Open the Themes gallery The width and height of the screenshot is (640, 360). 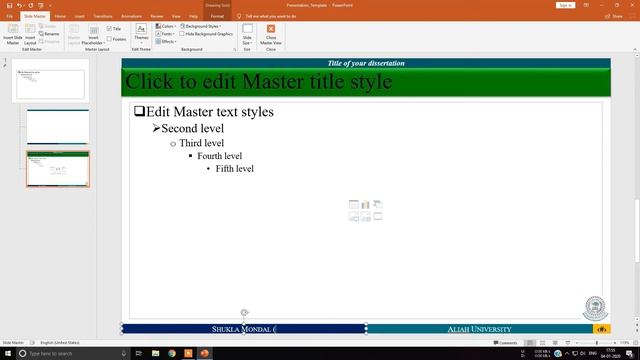coord(141,34)
